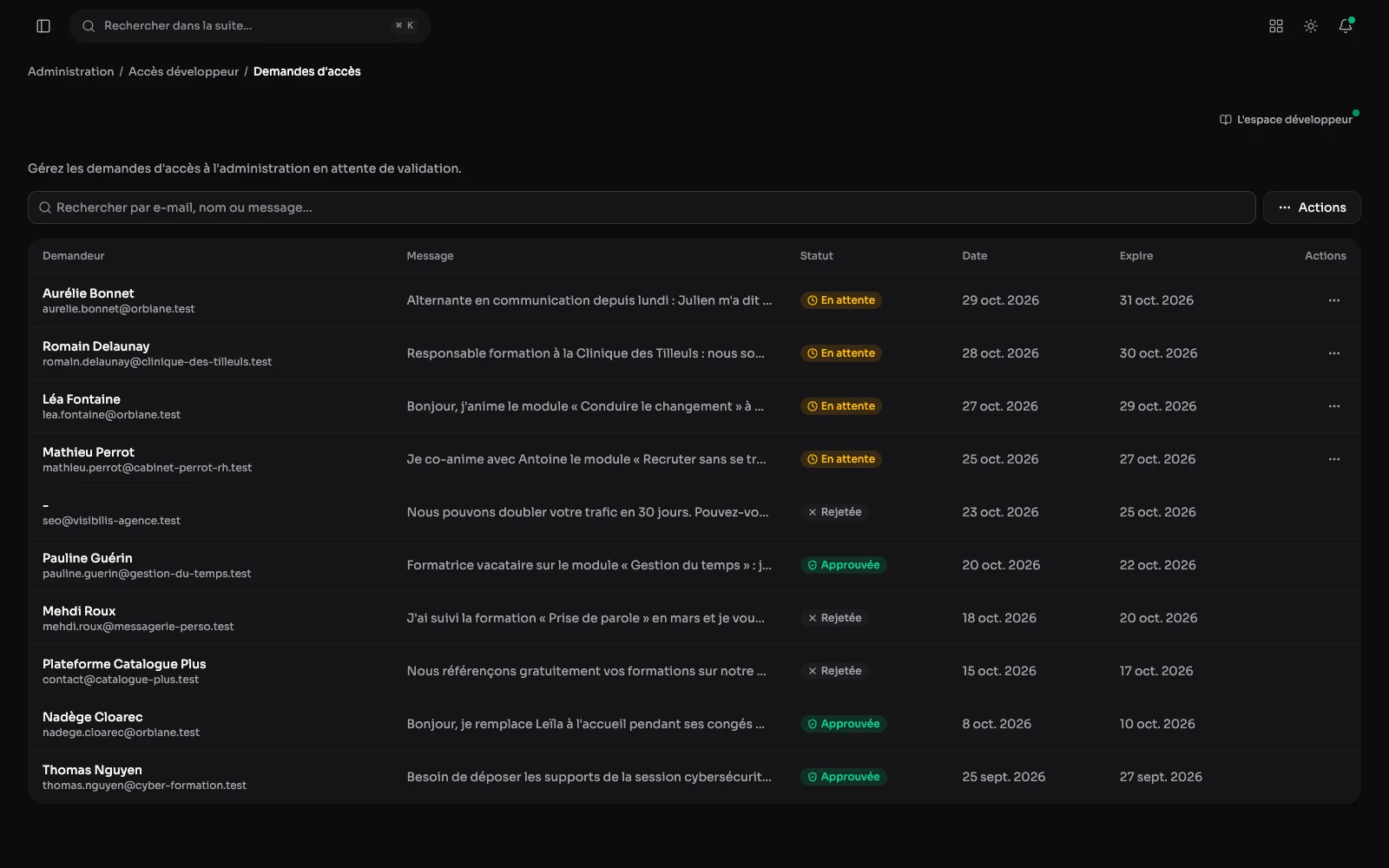Click the name Nadège Cloarec

coord(93,717)
